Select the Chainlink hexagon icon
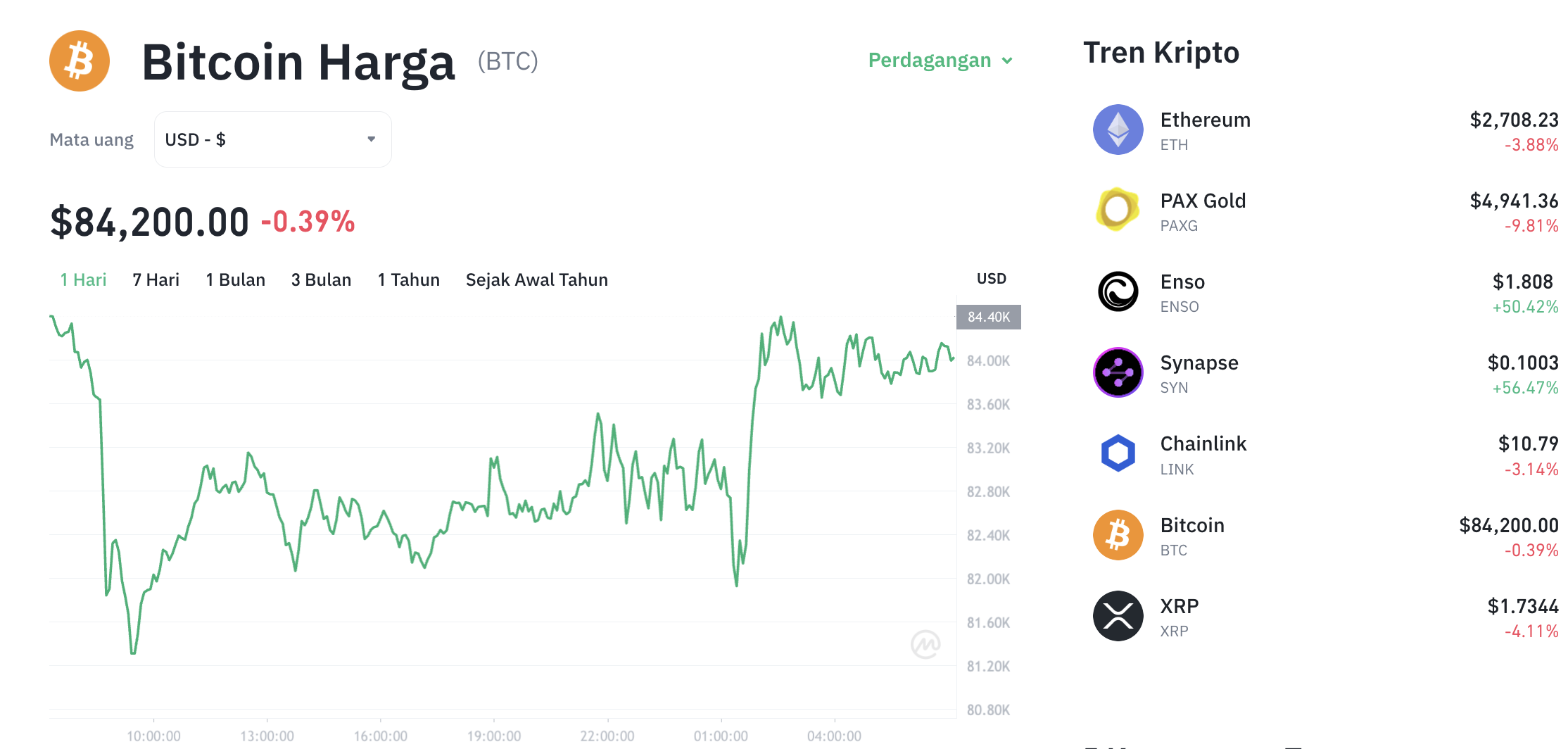Screen dimensions: 1568x749 (1118, 453)
